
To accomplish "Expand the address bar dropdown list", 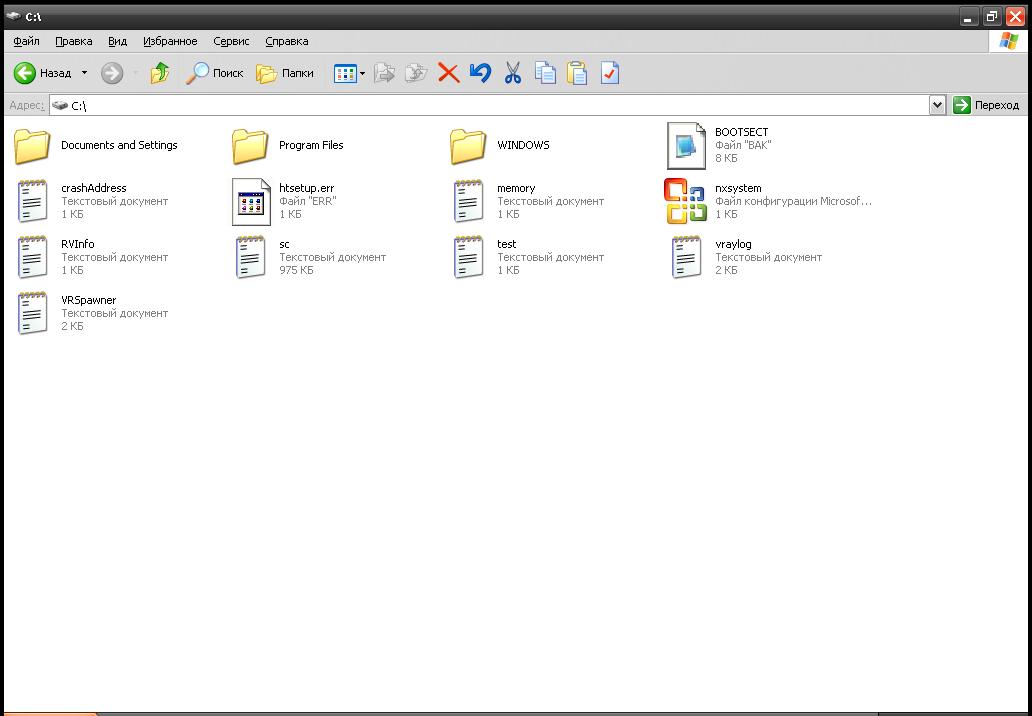I will point(937,105).
